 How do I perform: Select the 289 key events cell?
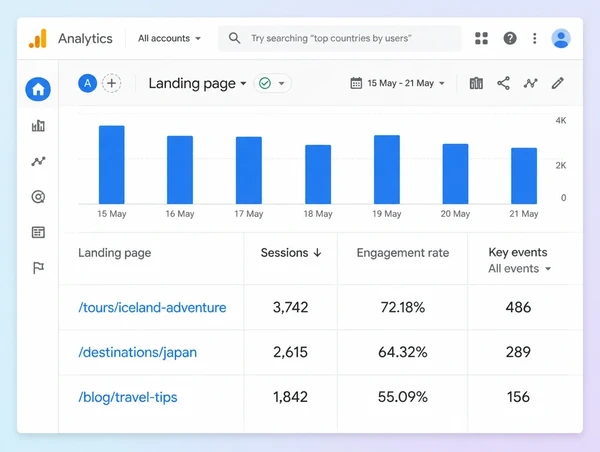[518, 352]
